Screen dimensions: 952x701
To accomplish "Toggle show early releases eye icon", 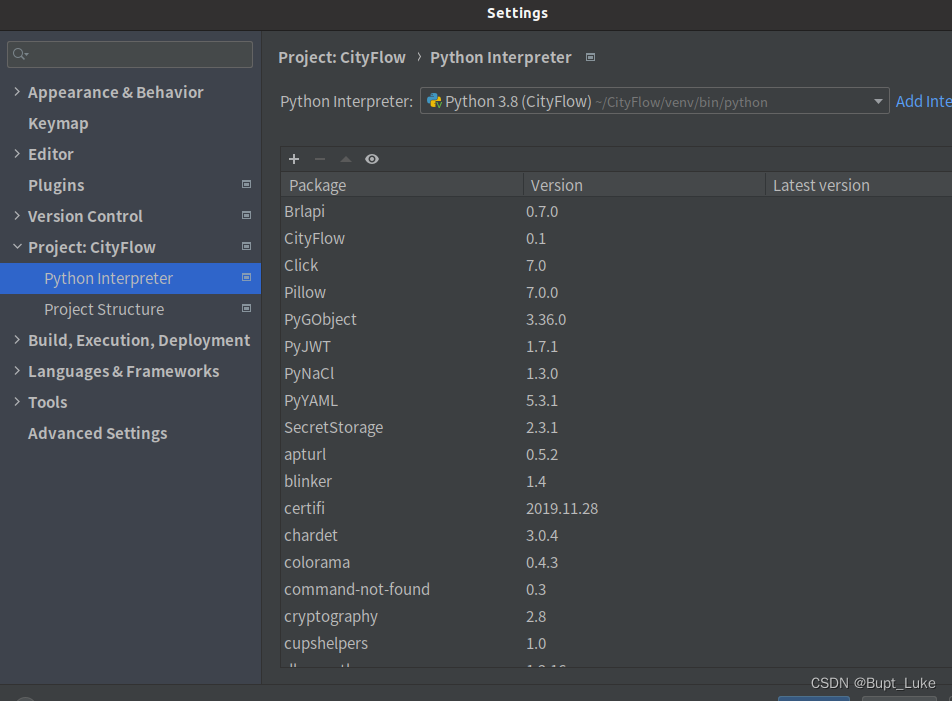I will tap(372, 159).
